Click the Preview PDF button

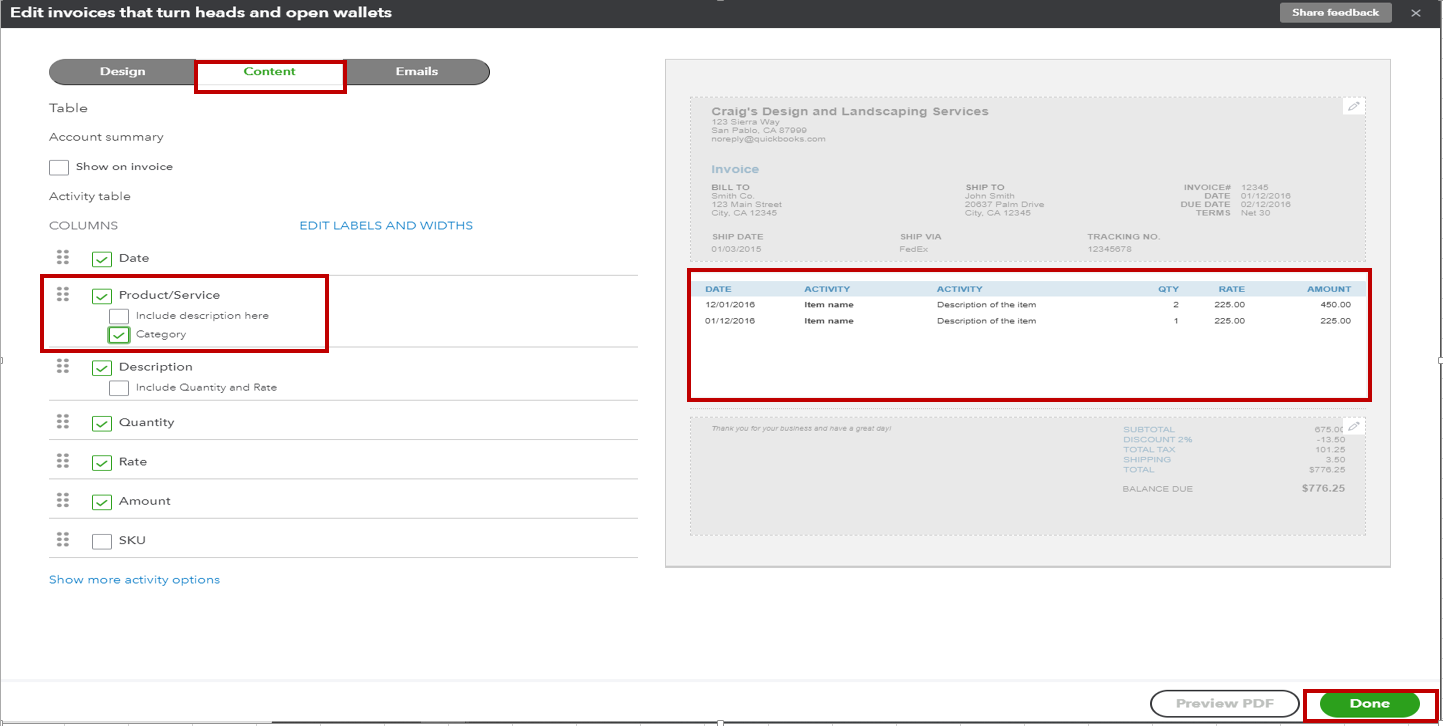pyautogui.click(x=1224, y=703)
